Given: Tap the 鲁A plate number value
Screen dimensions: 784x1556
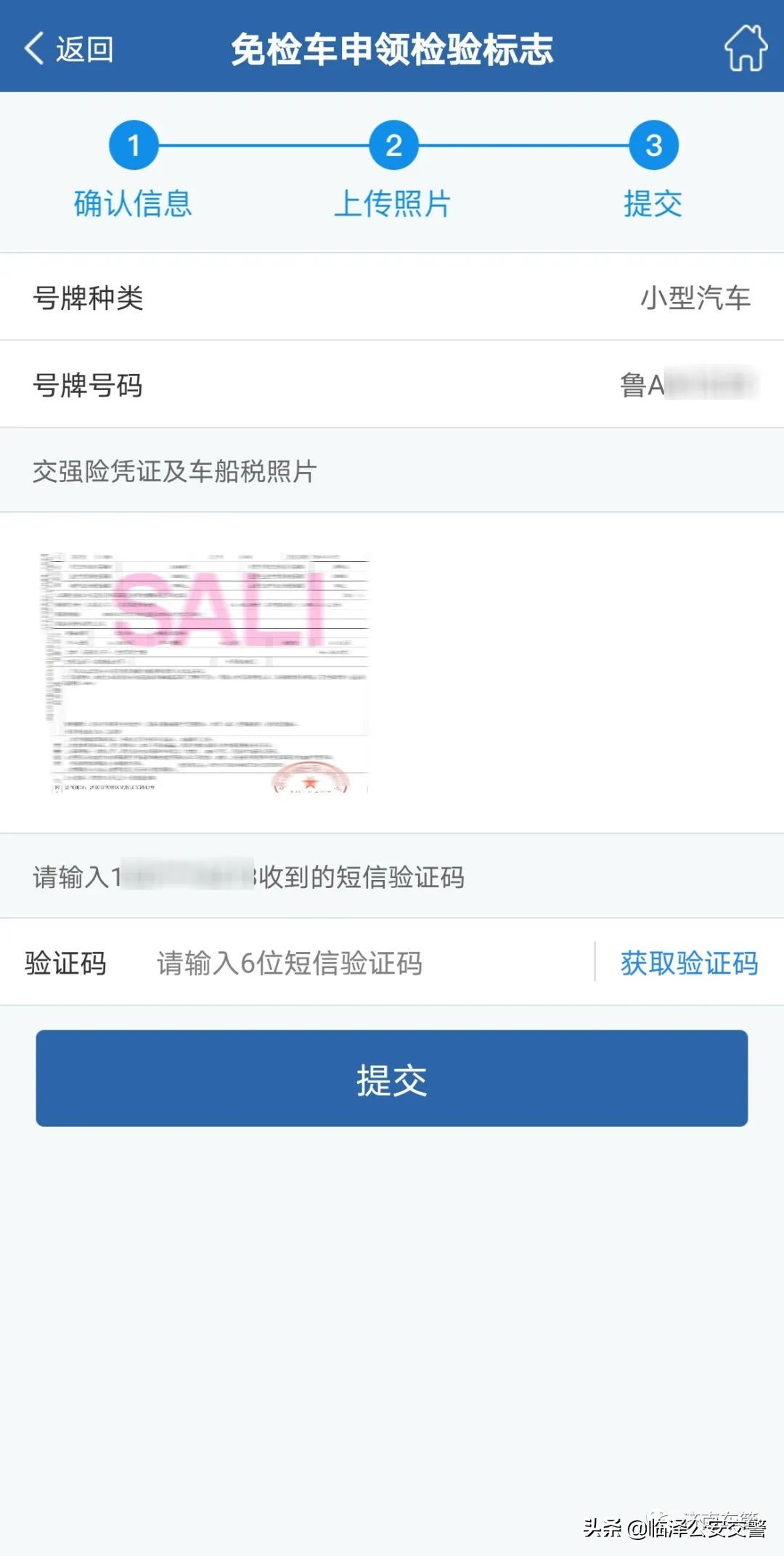Looking at the screenshot, I should 688,384.
